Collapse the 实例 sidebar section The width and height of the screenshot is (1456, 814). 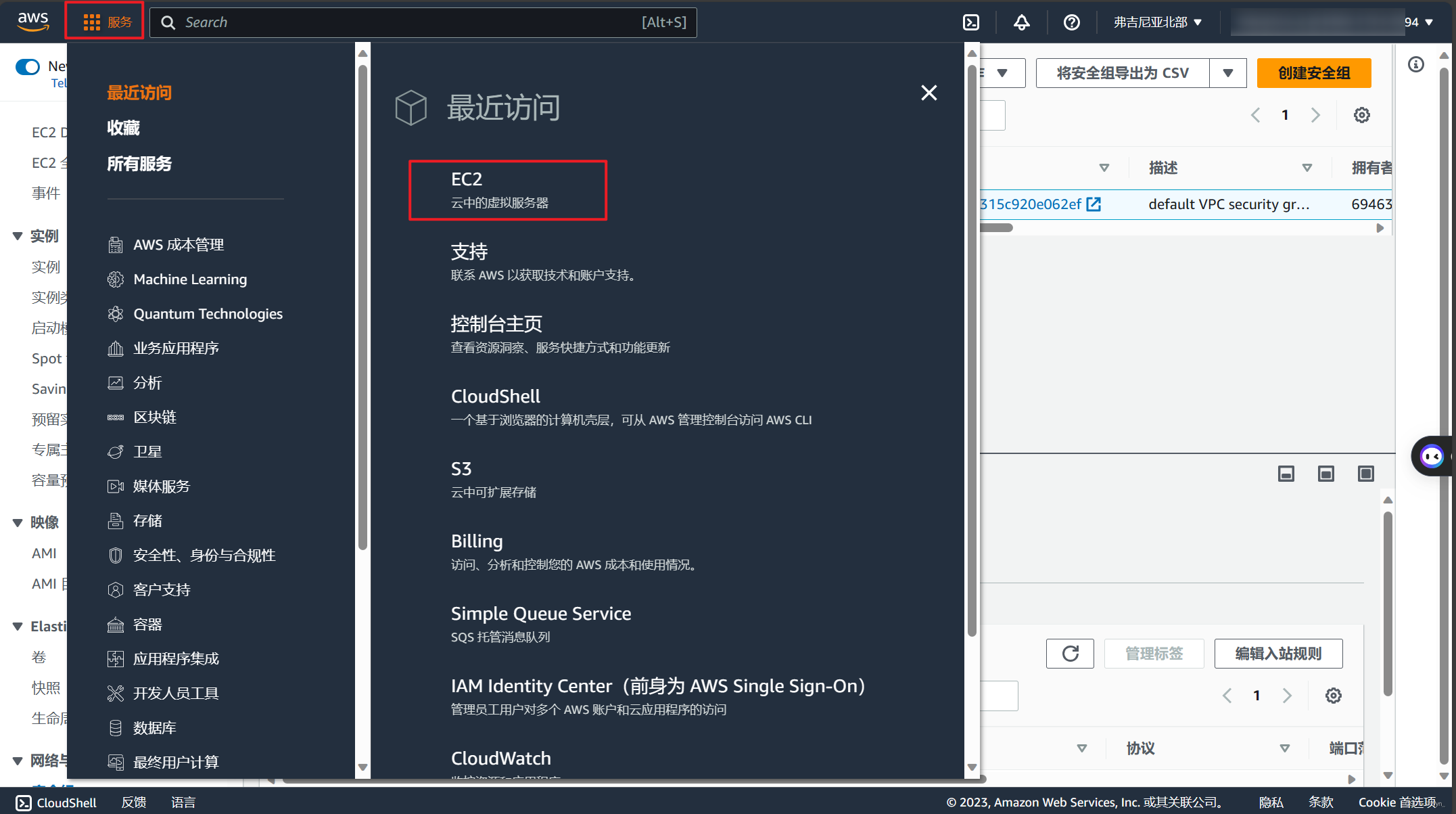[x=18, y=236]
